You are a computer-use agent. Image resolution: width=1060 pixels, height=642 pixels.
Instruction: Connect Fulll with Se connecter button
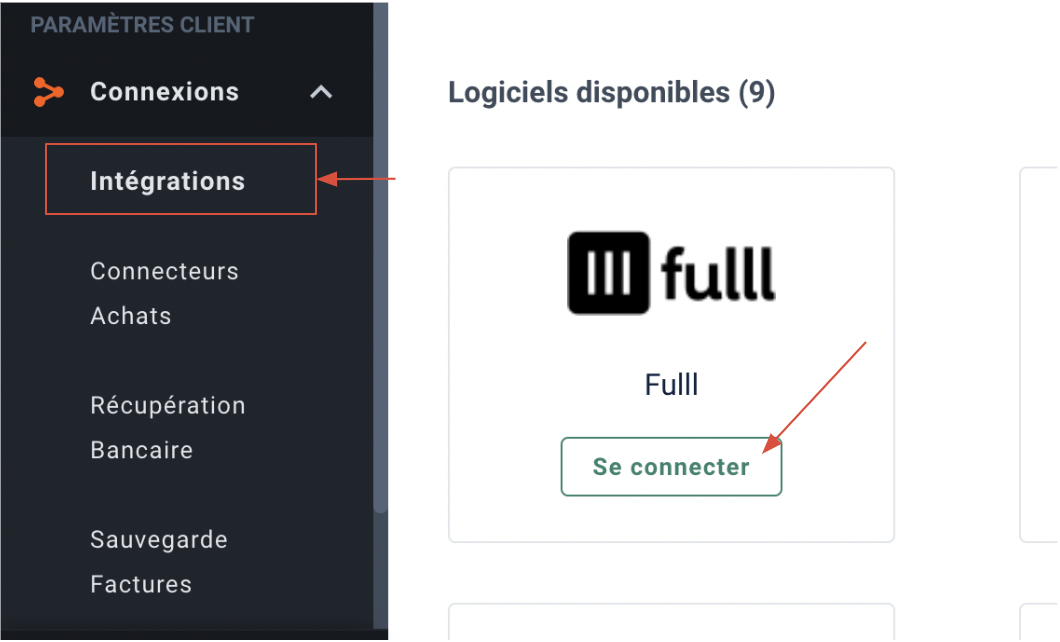coord(671,467)
